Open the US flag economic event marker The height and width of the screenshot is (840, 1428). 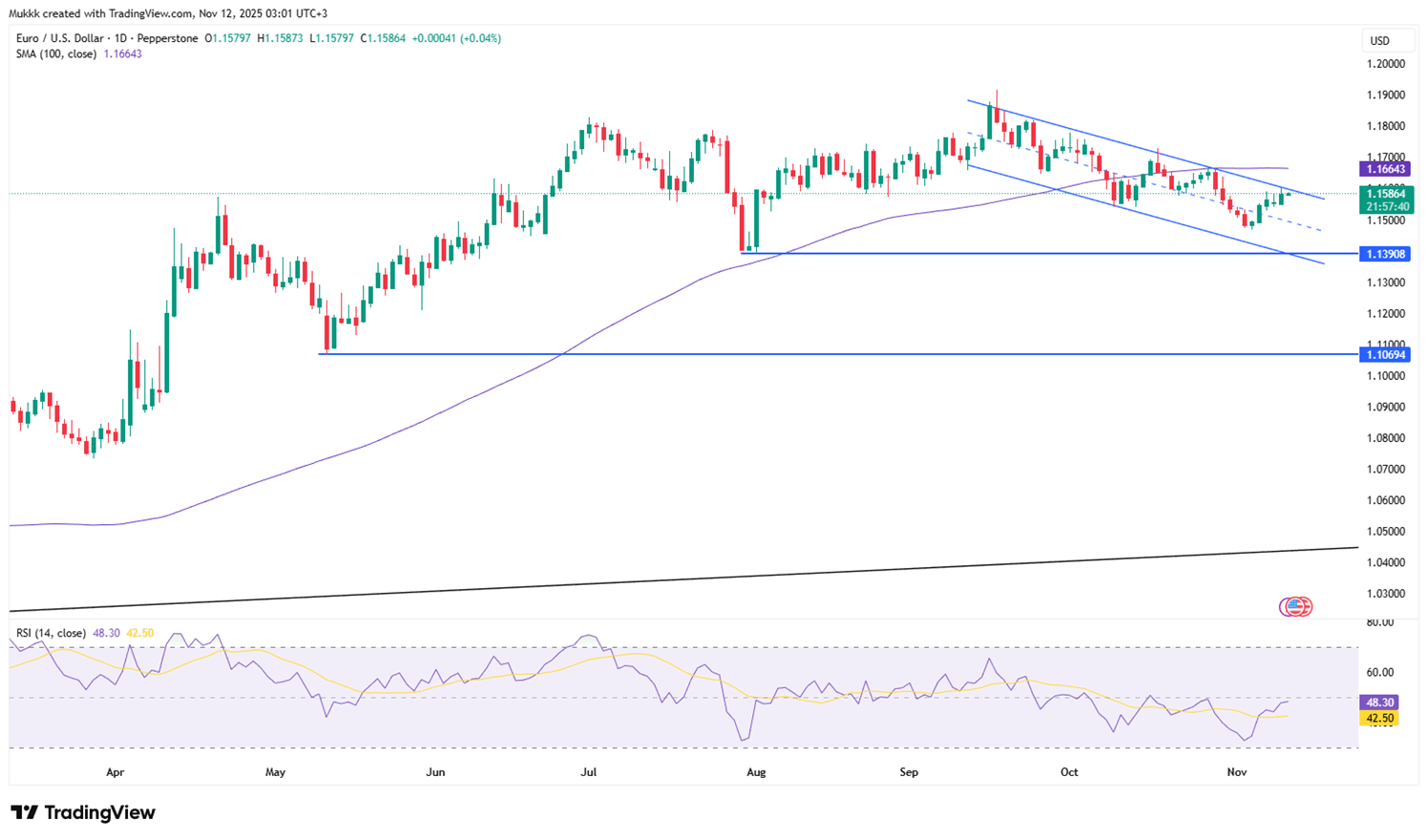(x=1296, y=606)
